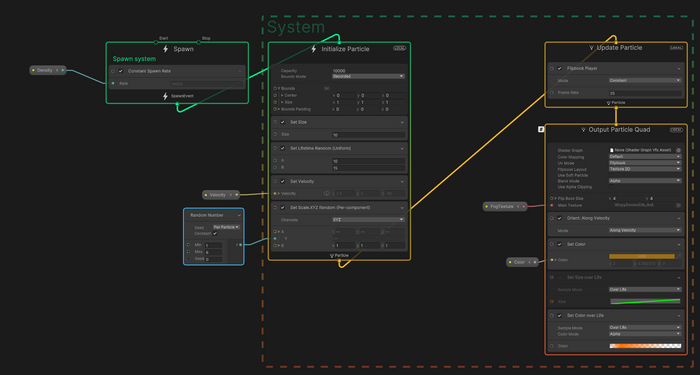Toggle Set Lifetime Random (Uniform) checkbox
The width and height of the screenshot is (700, 375).
pos(283,148)
